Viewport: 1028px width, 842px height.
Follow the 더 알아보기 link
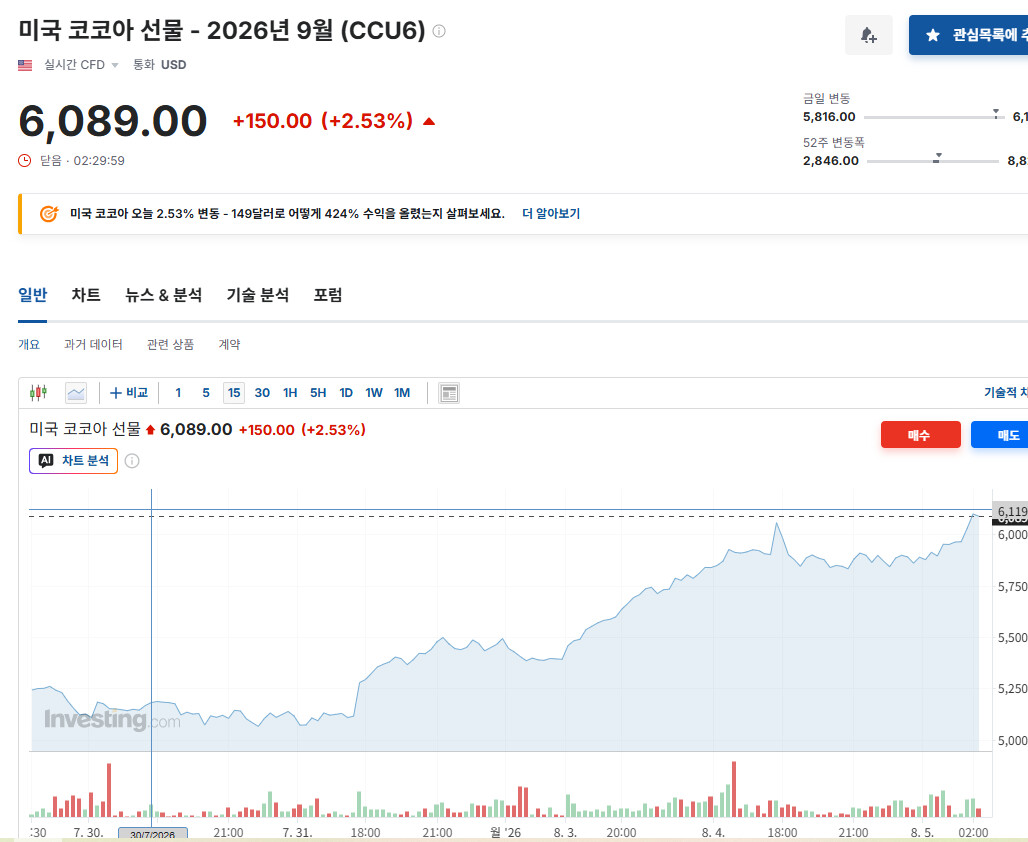click(551, 214)
